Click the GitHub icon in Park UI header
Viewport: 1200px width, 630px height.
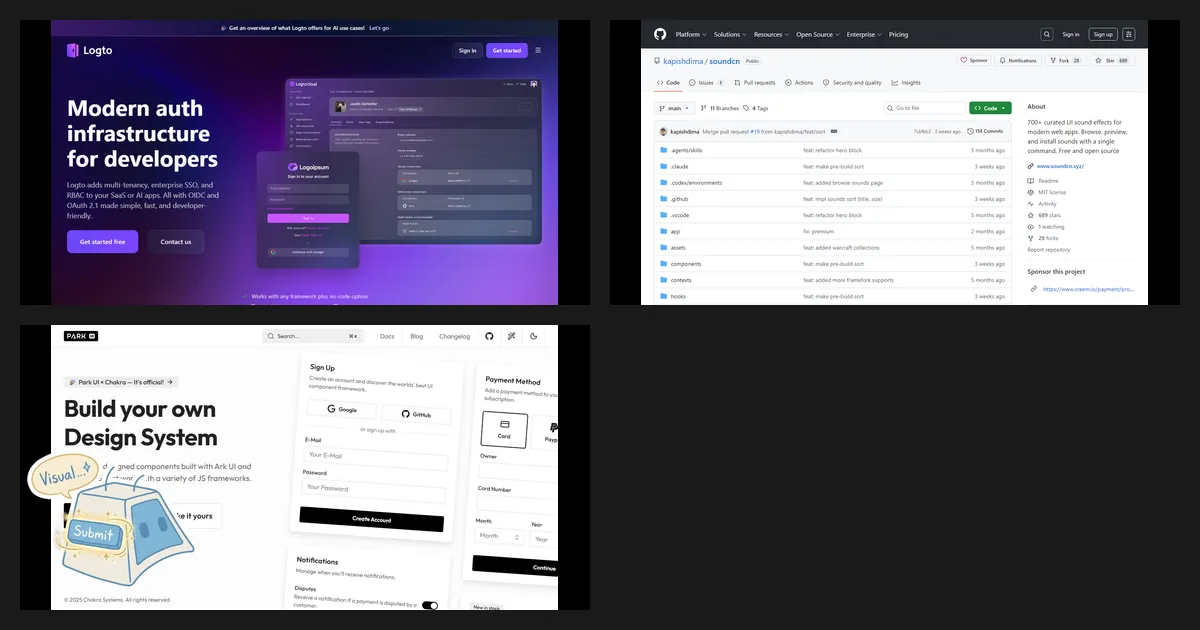point(489,336)
